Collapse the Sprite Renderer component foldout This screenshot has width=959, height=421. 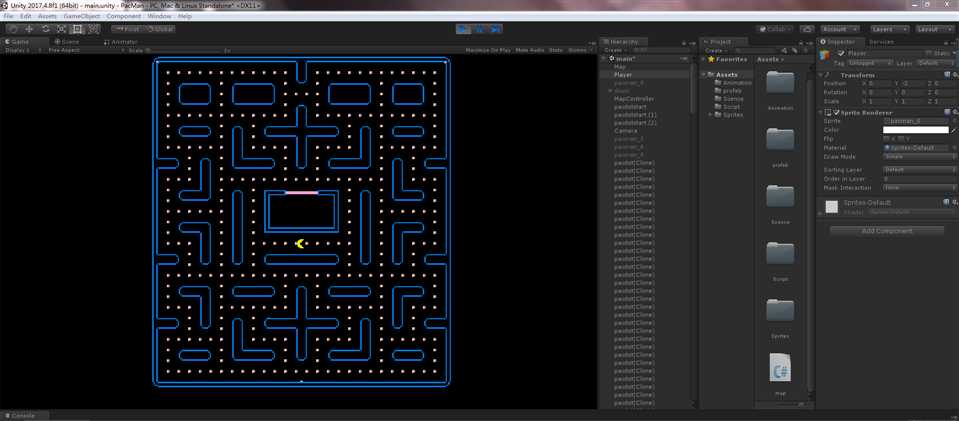pyautogui.click(x=821, y=113)
